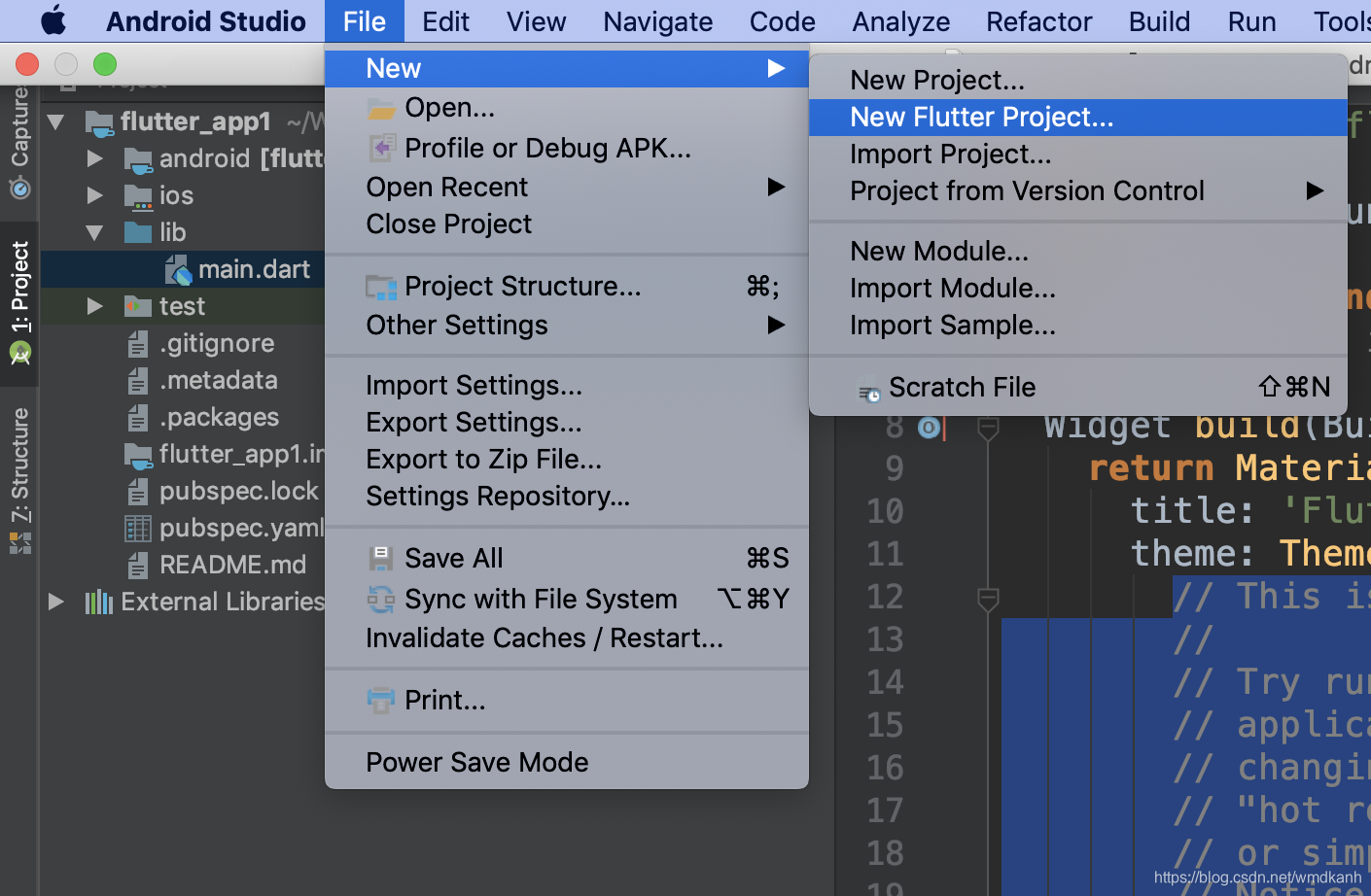Select main.dart file in tree
This screenshot has height=896, width=1371.
pyautogui.click(x=254, y=269)
